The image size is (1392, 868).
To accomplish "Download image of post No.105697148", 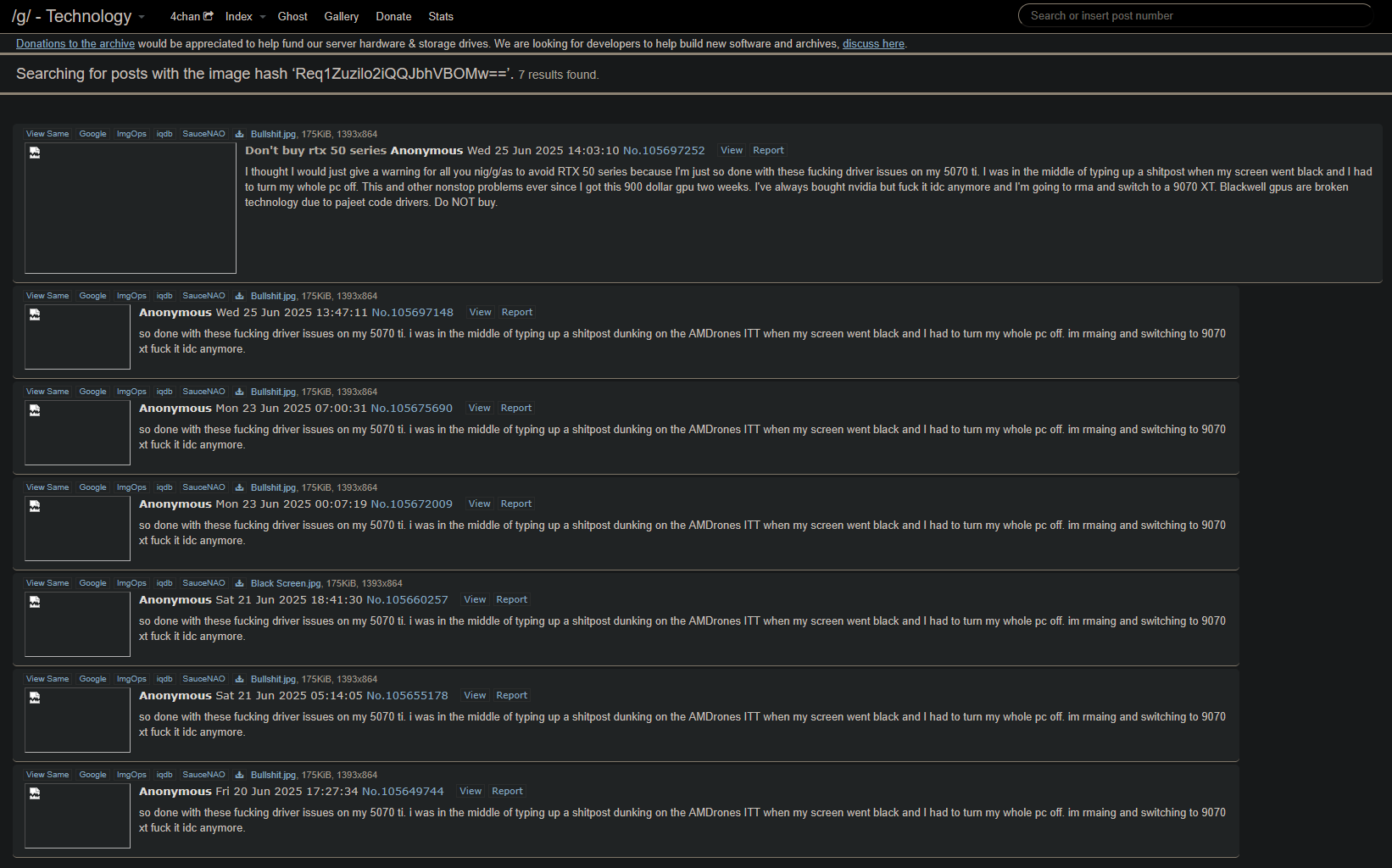I will click(240, 296).
